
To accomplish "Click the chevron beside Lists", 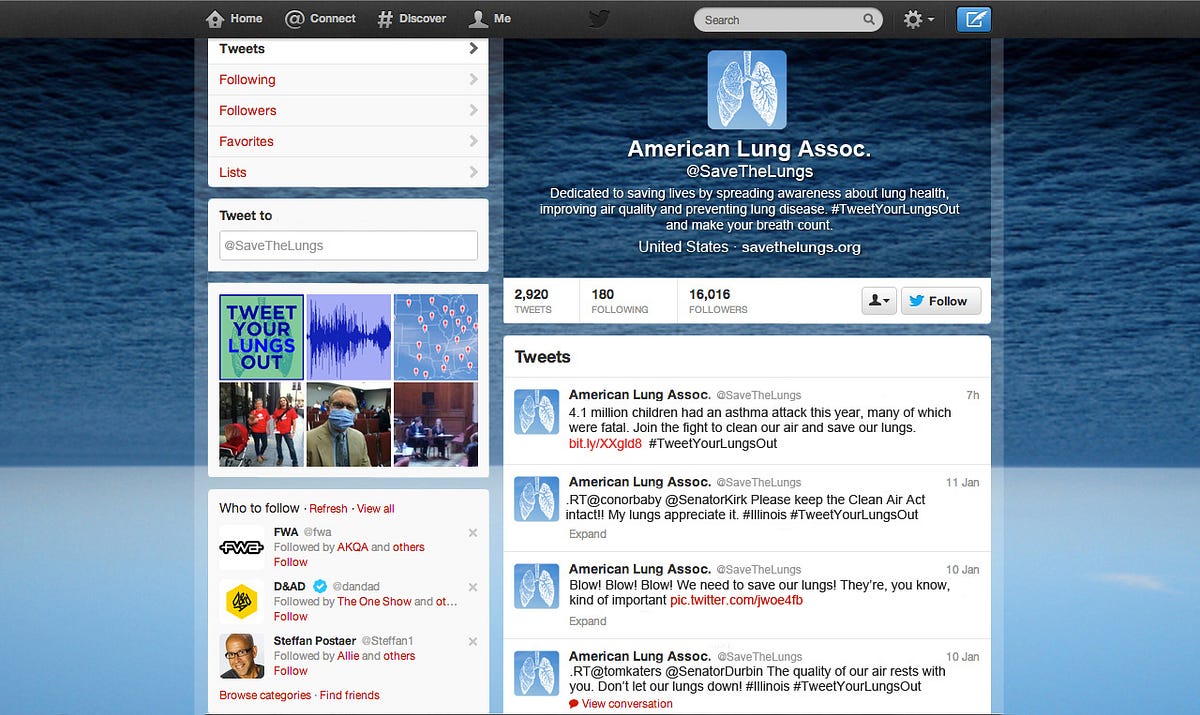I will click(473, 172).
